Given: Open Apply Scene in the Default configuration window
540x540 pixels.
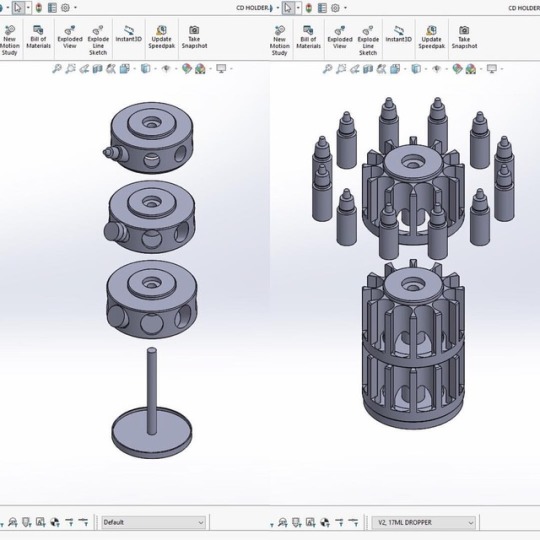Looking at the screenshot, I should click(200, 69).
